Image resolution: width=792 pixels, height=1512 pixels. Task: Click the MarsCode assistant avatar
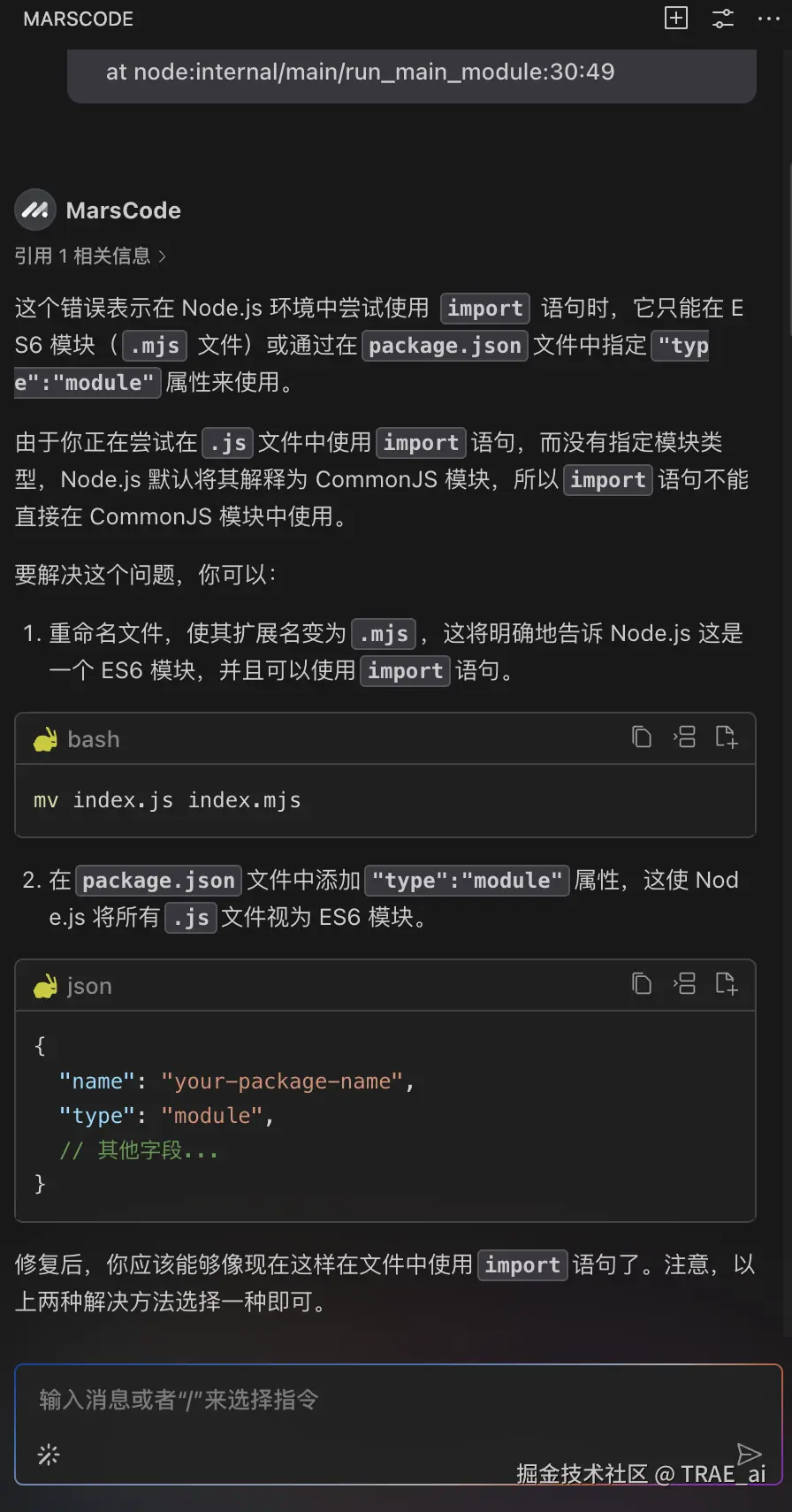click(34, 210)
